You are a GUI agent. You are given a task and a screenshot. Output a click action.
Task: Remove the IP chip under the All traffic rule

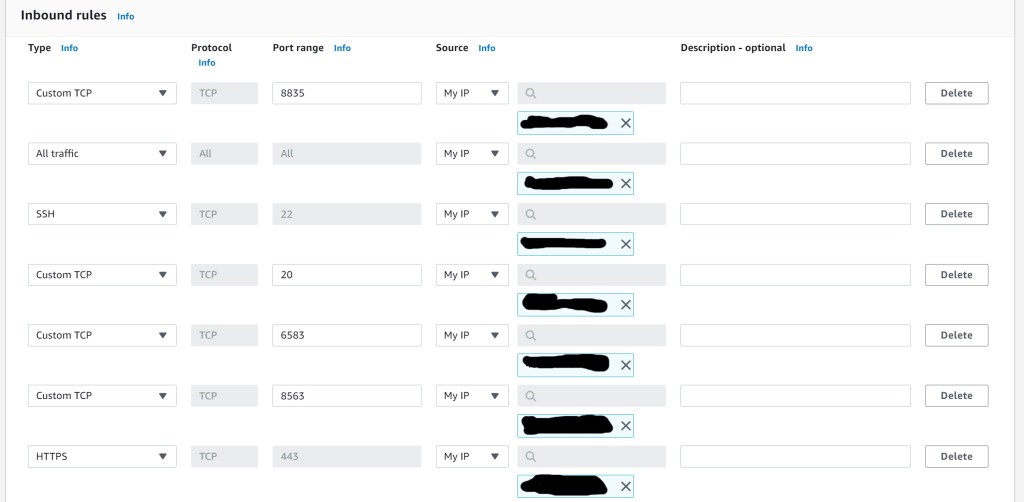click(626, 184)
